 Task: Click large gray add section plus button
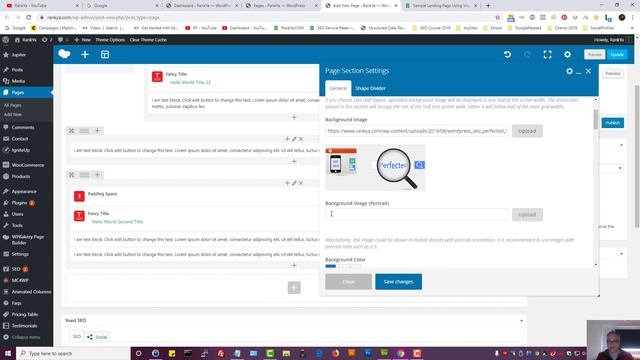pyautogui.click(x=294, y=287)
